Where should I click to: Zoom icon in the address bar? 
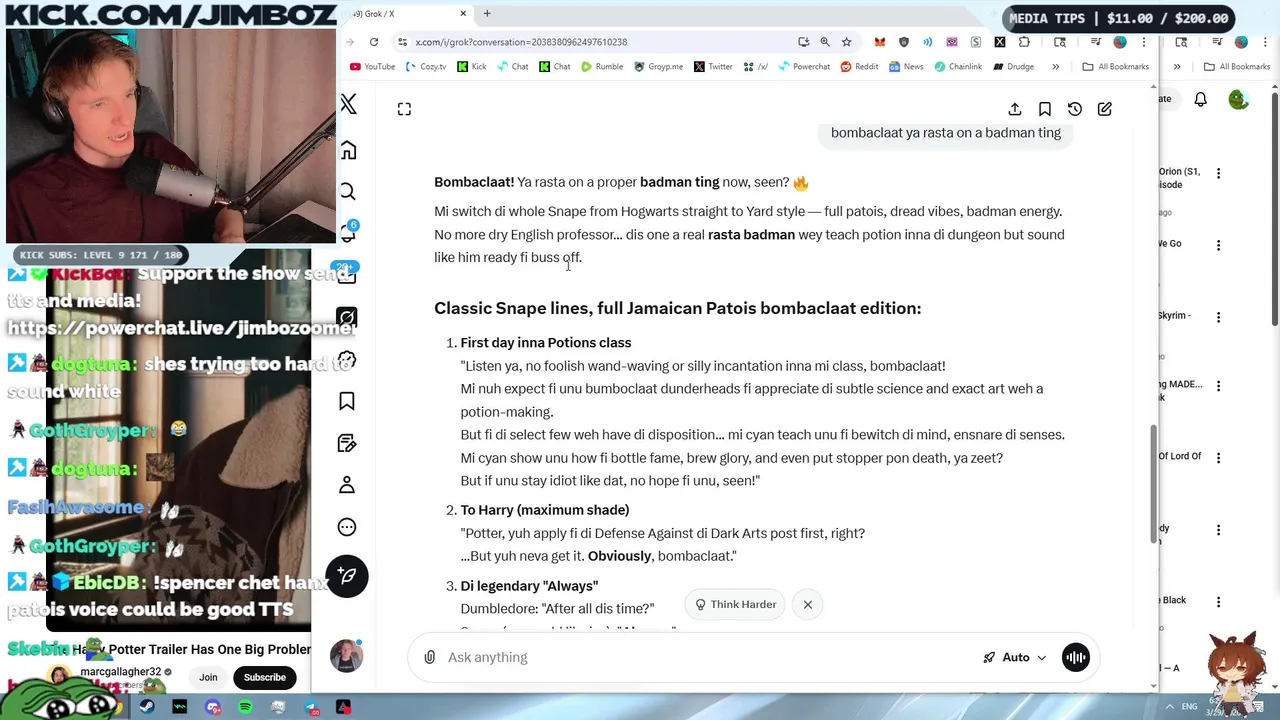tap(825, 42)
